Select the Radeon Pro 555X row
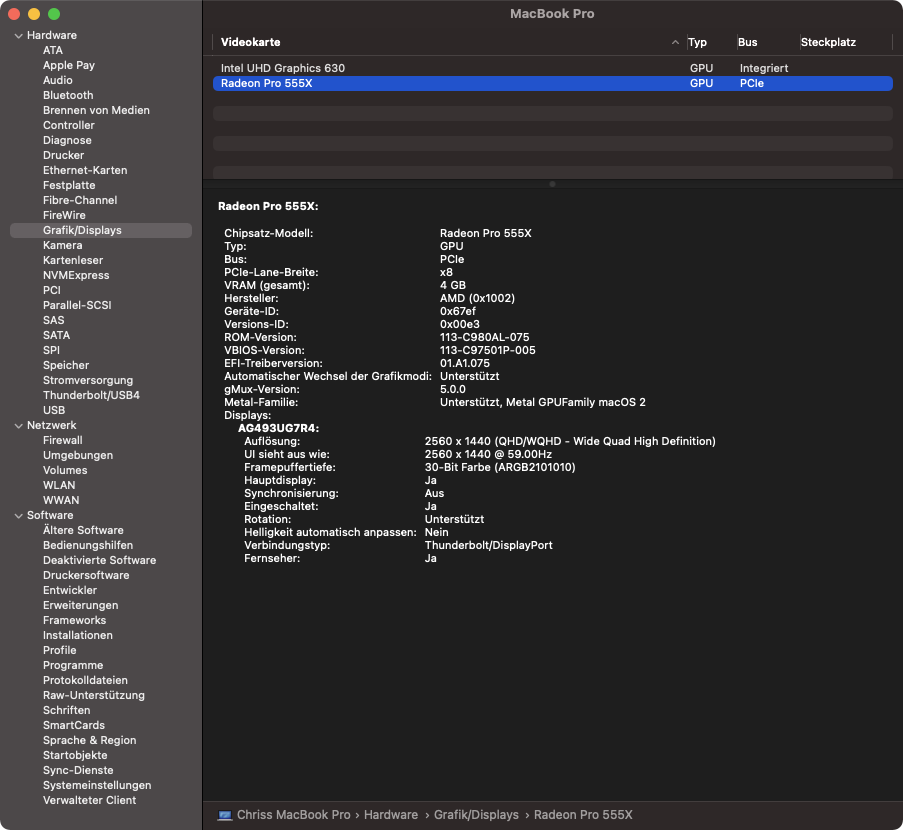 (x=553, y=83)
